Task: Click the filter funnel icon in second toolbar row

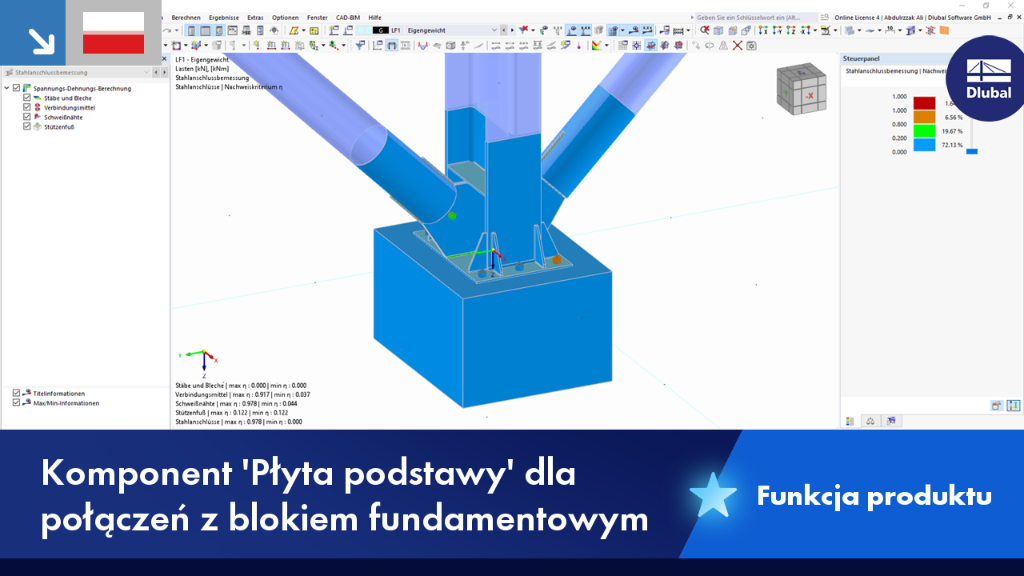Action: pyautogui.click(x=360, y=46)
